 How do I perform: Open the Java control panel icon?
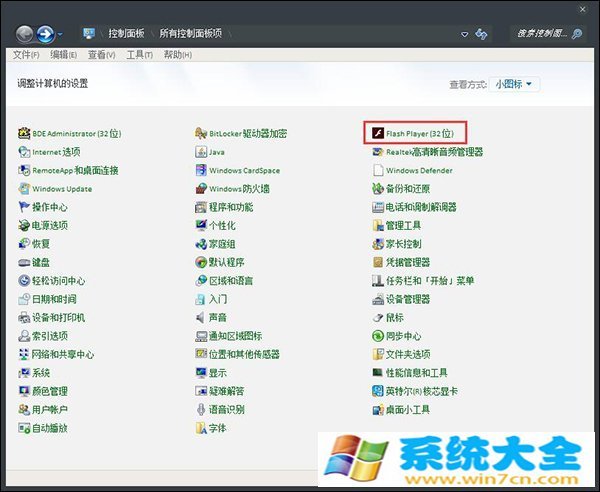pos(201,152)
